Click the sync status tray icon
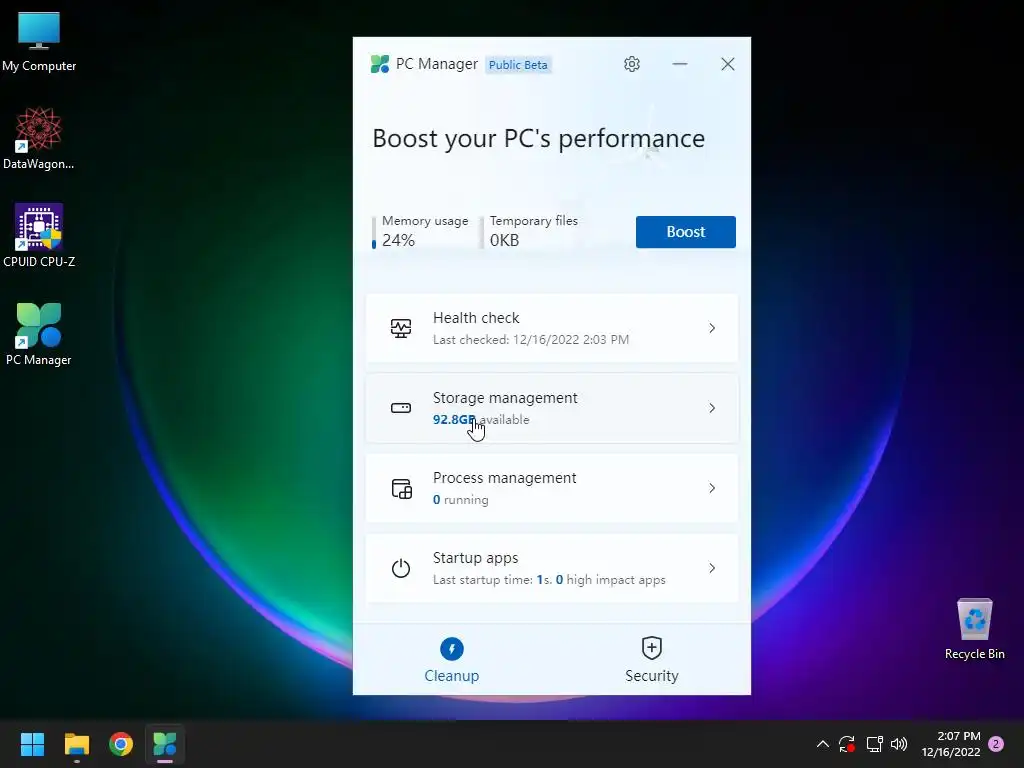Viewport: 1024px width, 768px height. [847, 744]
